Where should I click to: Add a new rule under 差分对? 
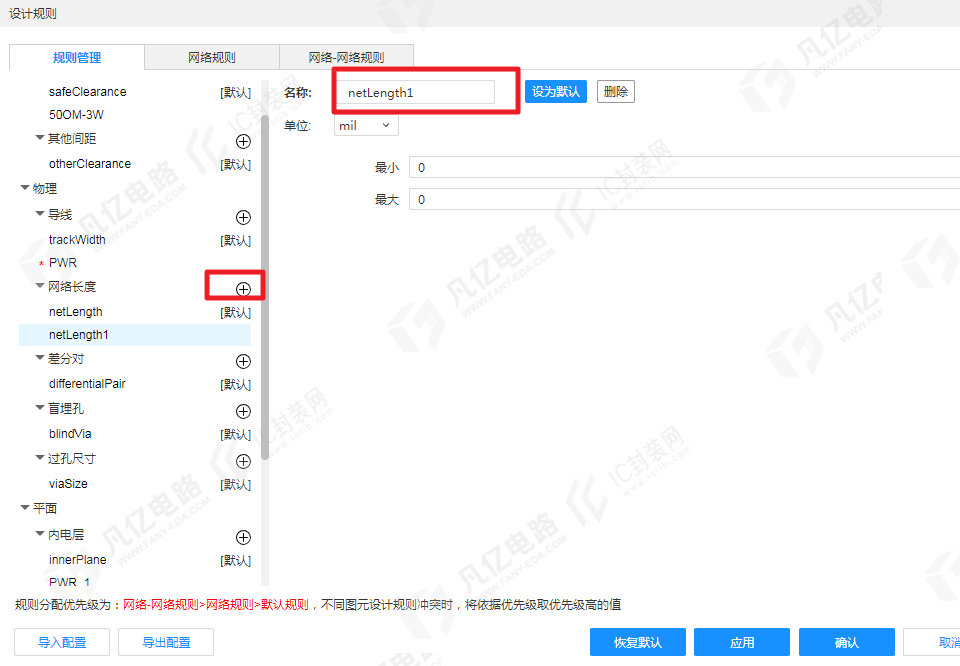243,361
